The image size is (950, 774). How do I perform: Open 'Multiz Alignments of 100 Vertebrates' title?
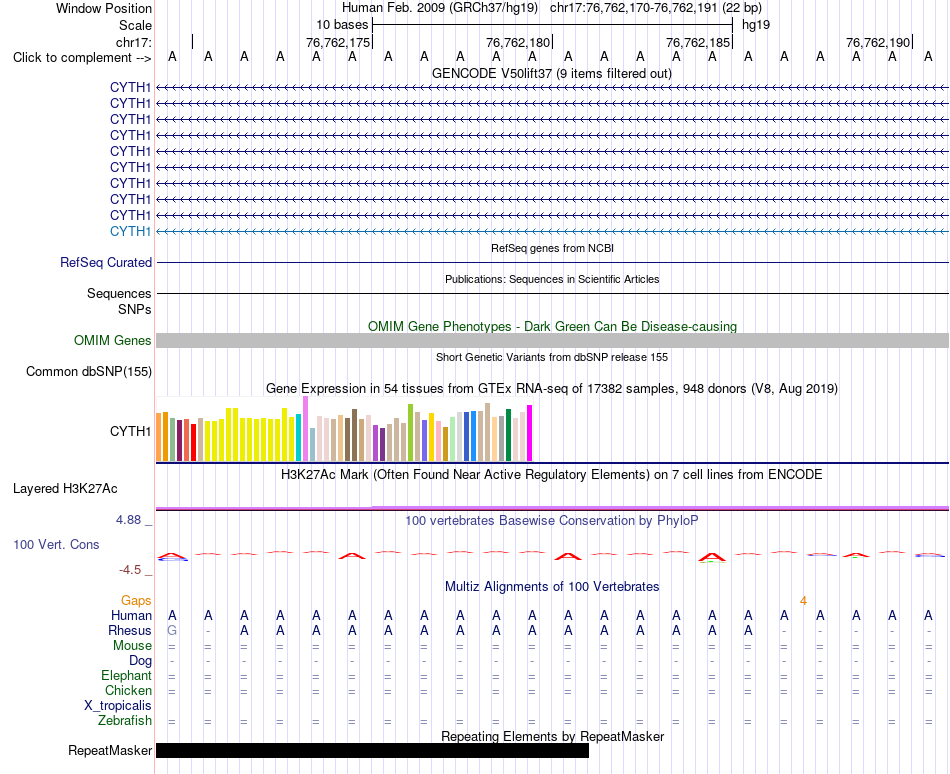click(x=552, y=587)
